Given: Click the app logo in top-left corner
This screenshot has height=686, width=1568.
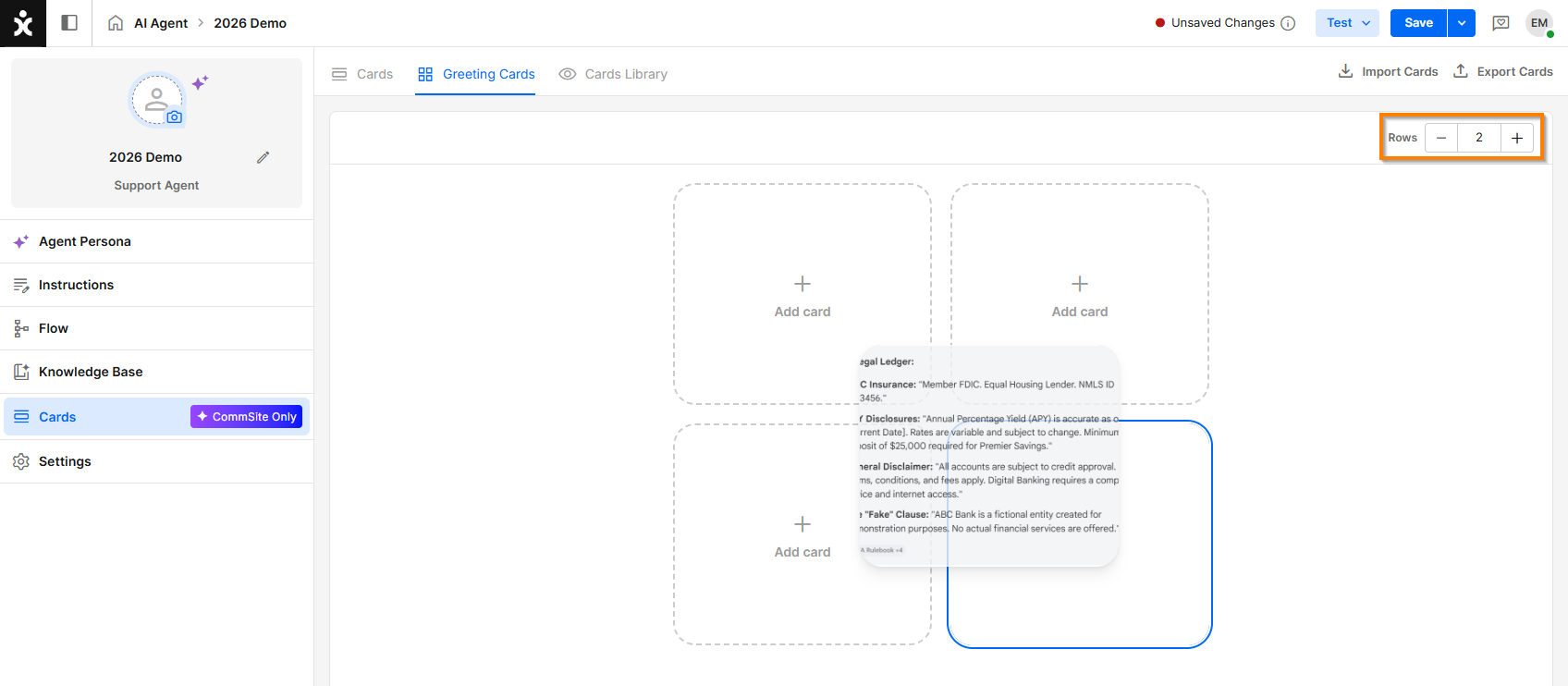Looking at the screenshot, I should tap(23, 23).
